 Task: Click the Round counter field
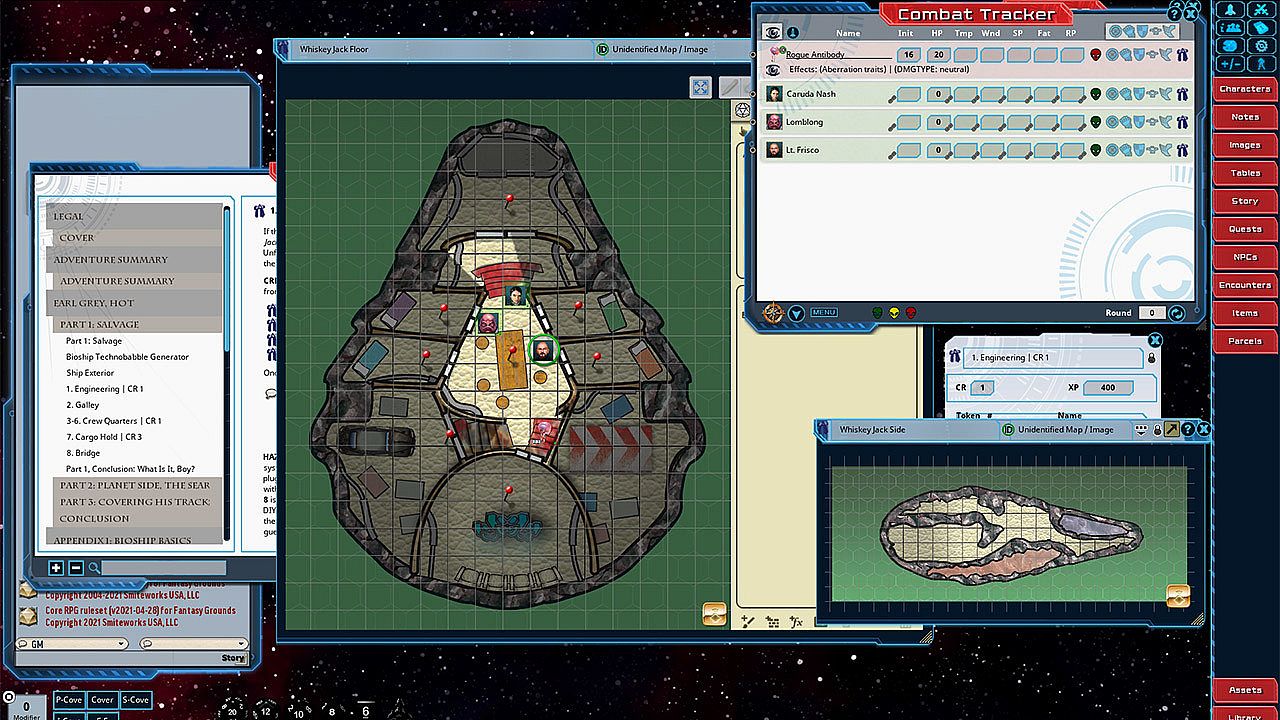[1151, 313]
